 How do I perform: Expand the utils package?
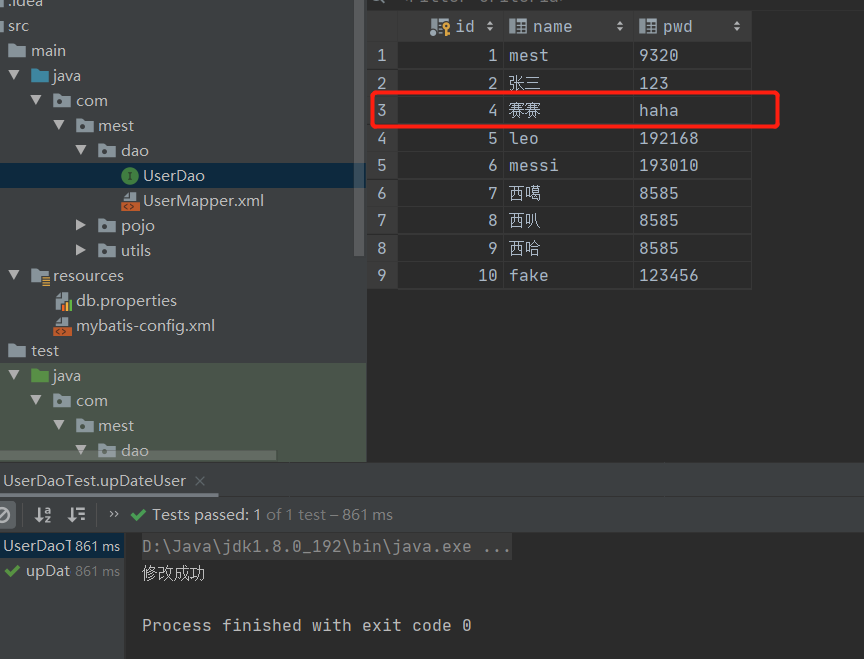pyautogui.click(x=81, y=250)
